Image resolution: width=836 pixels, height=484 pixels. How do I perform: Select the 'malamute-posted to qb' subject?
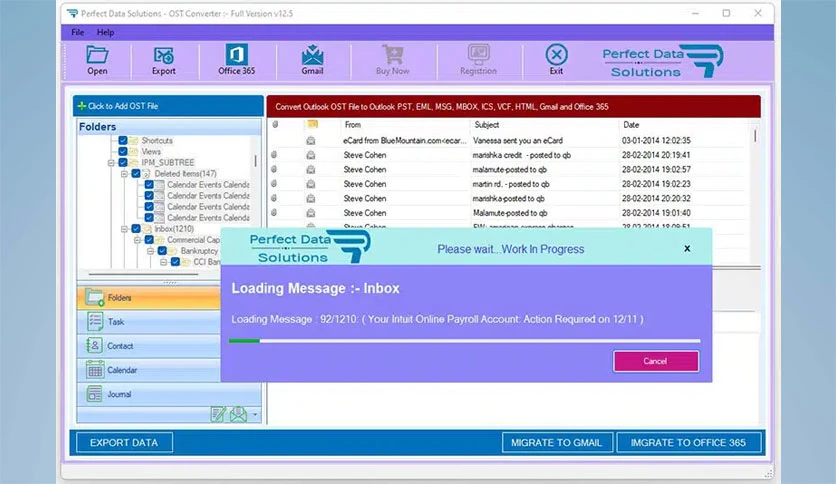tap(509, 170)
